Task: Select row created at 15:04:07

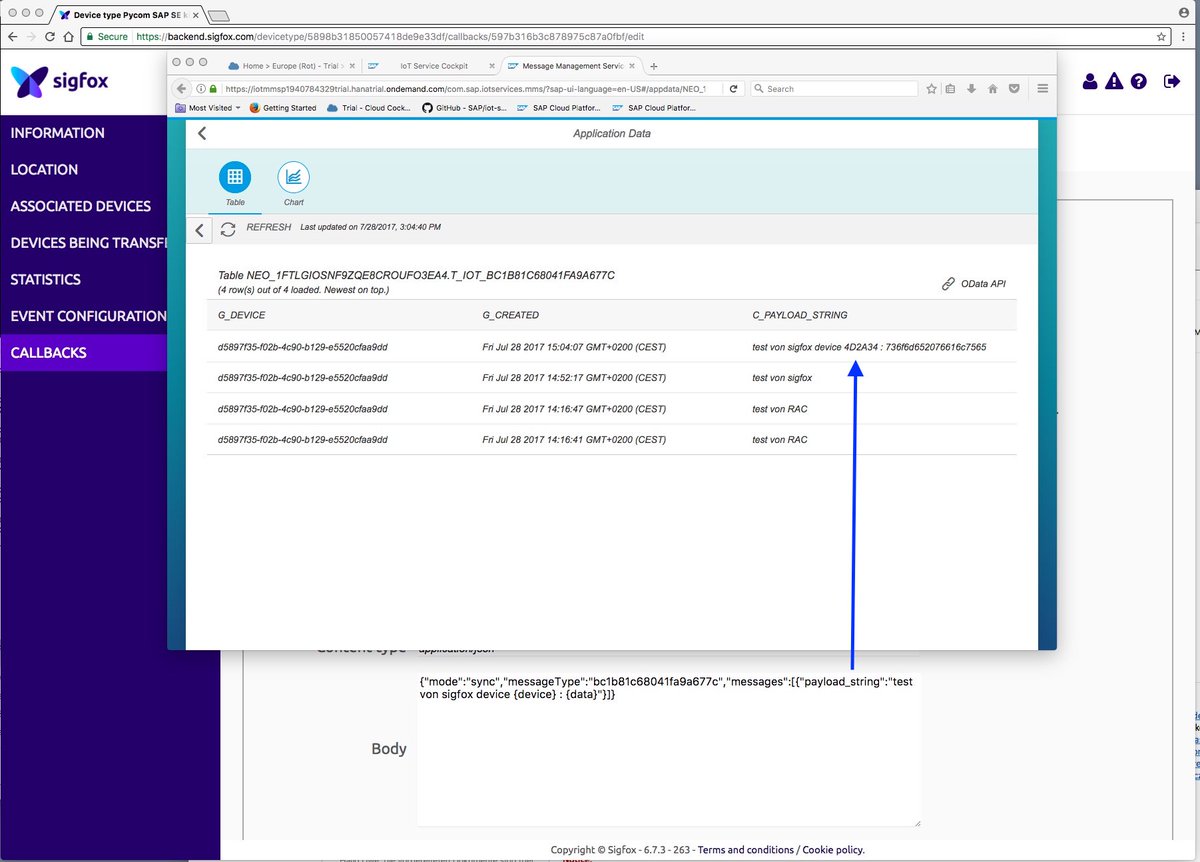Action: pyautogui.click(x=612, y=347)
